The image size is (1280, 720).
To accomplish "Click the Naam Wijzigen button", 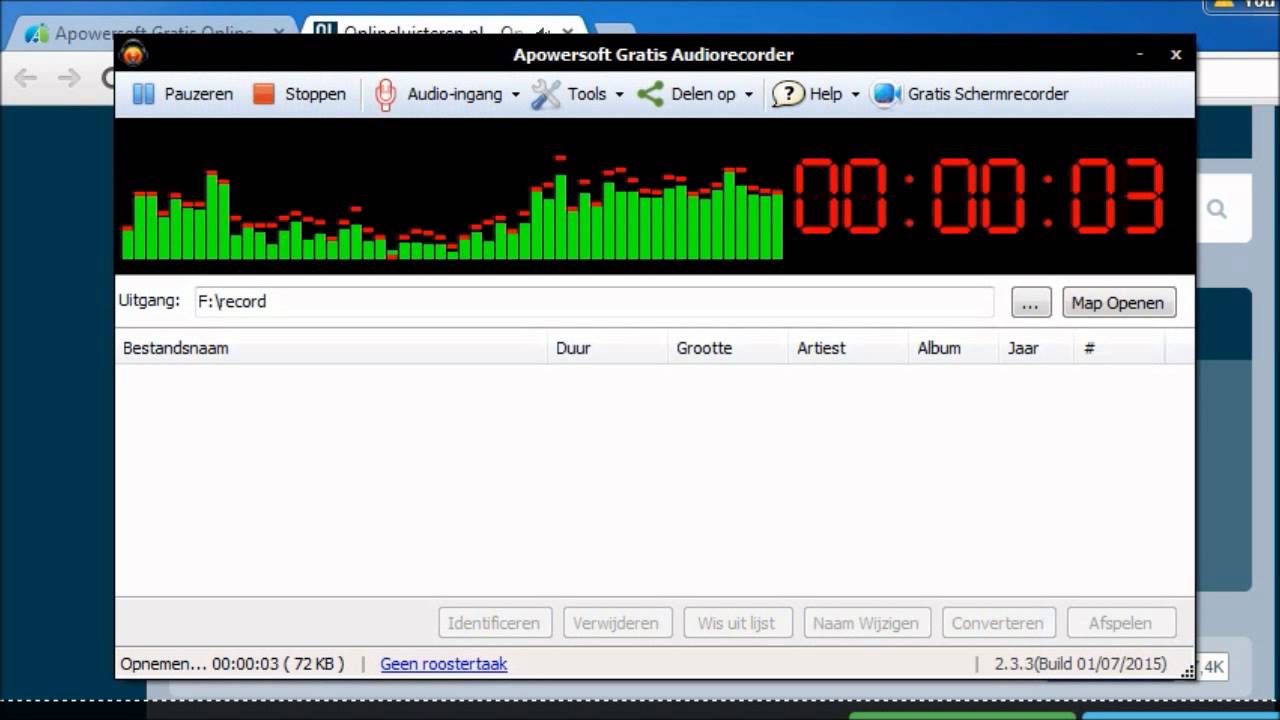I will [x=866, y=623].
